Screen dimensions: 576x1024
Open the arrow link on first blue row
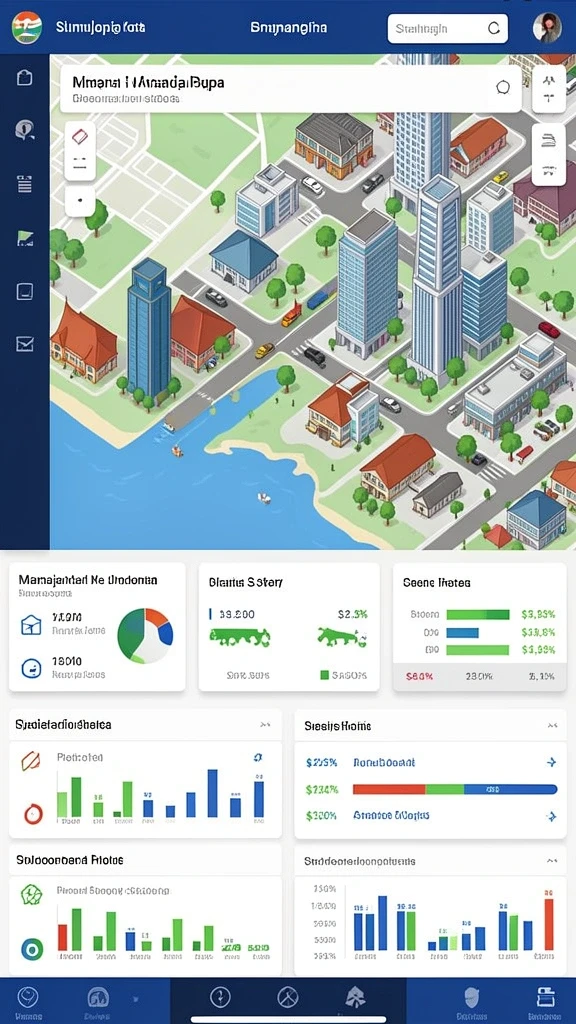pos(551,762)
